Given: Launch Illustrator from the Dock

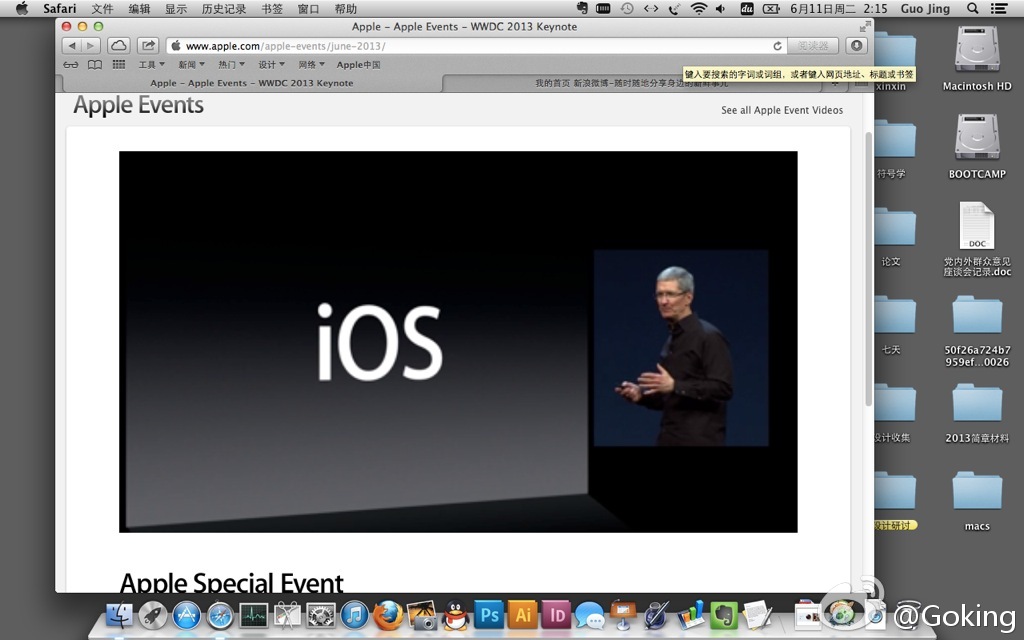Looking at the screenshot, I should point(522,615).
